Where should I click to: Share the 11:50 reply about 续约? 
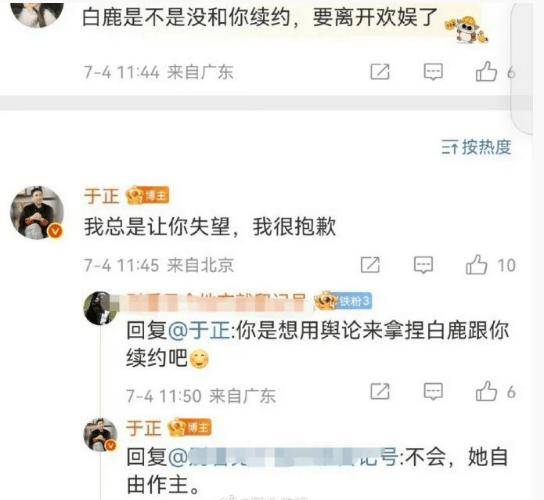click(x=380, y=391)
